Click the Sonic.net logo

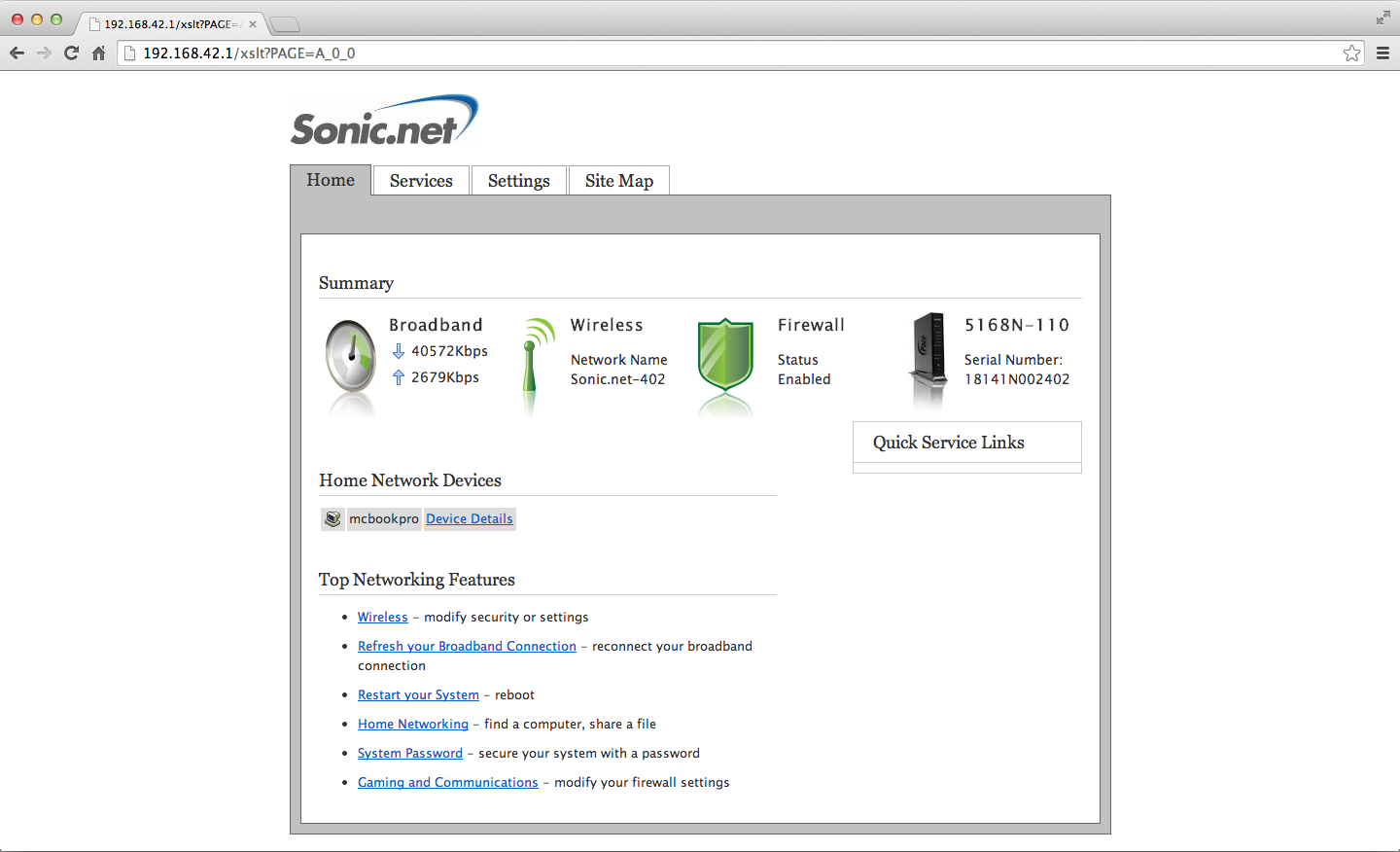click(x=384, y=122)
